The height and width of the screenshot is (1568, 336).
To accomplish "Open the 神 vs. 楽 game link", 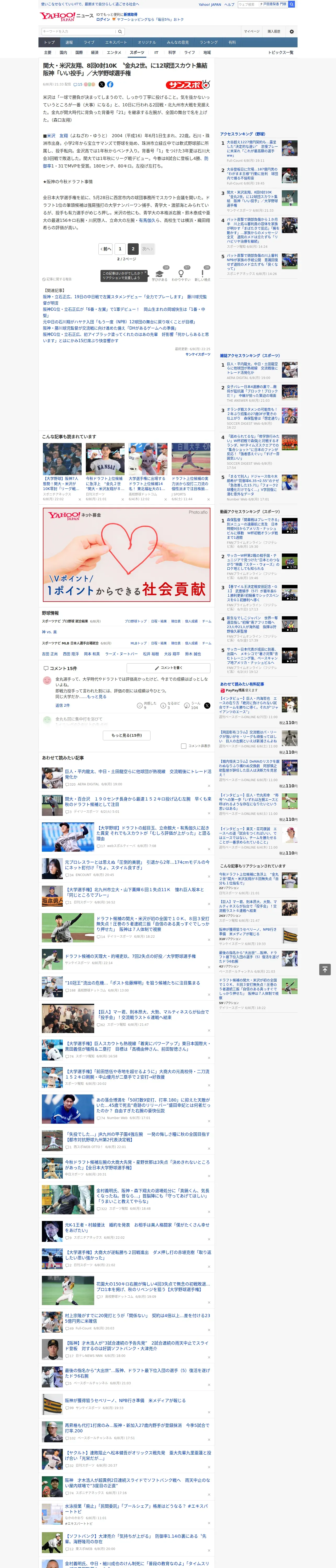I will click(49, 632).
